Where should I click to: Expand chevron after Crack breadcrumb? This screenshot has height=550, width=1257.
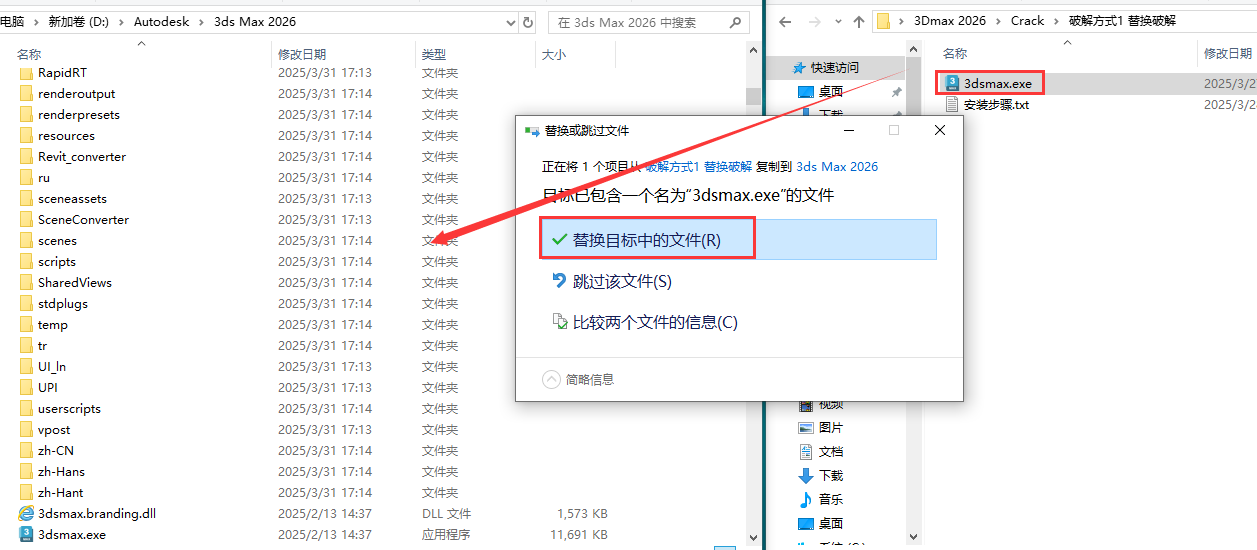(x=1055, y=21)
